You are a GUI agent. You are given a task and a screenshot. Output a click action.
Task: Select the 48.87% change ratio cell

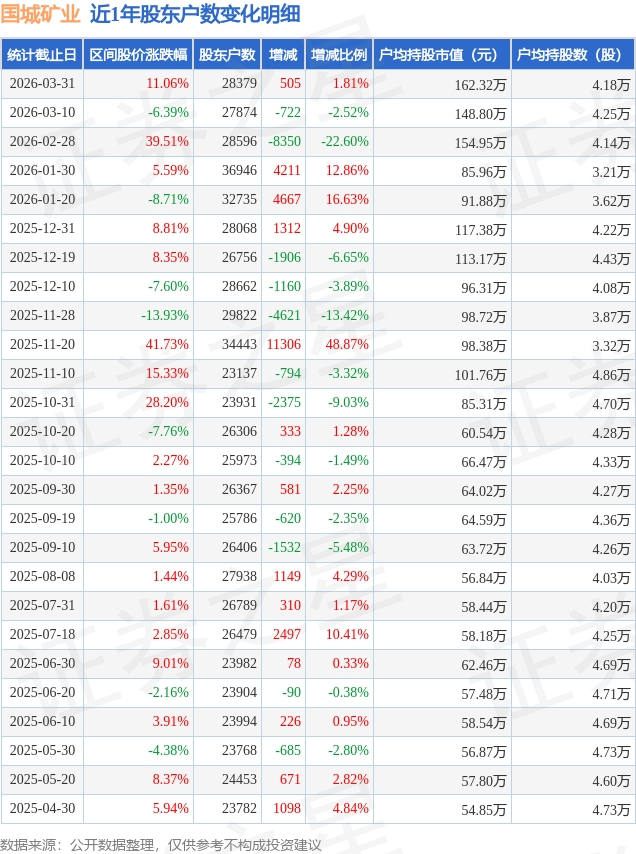pyautogui.click(x=347, y=345)
